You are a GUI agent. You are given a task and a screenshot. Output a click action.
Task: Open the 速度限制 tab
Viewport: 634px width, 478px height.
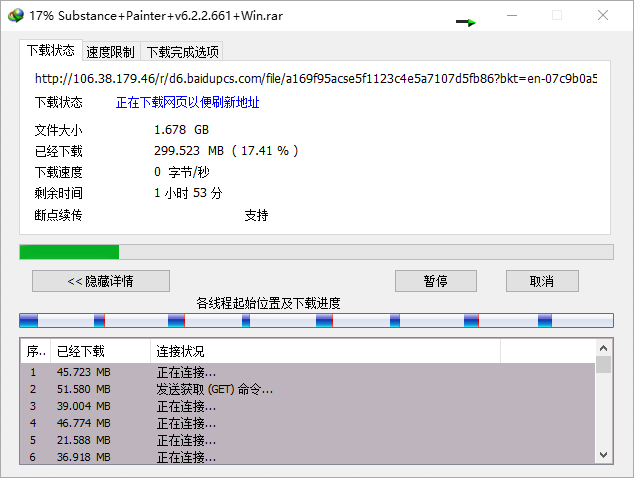[110, 52]
